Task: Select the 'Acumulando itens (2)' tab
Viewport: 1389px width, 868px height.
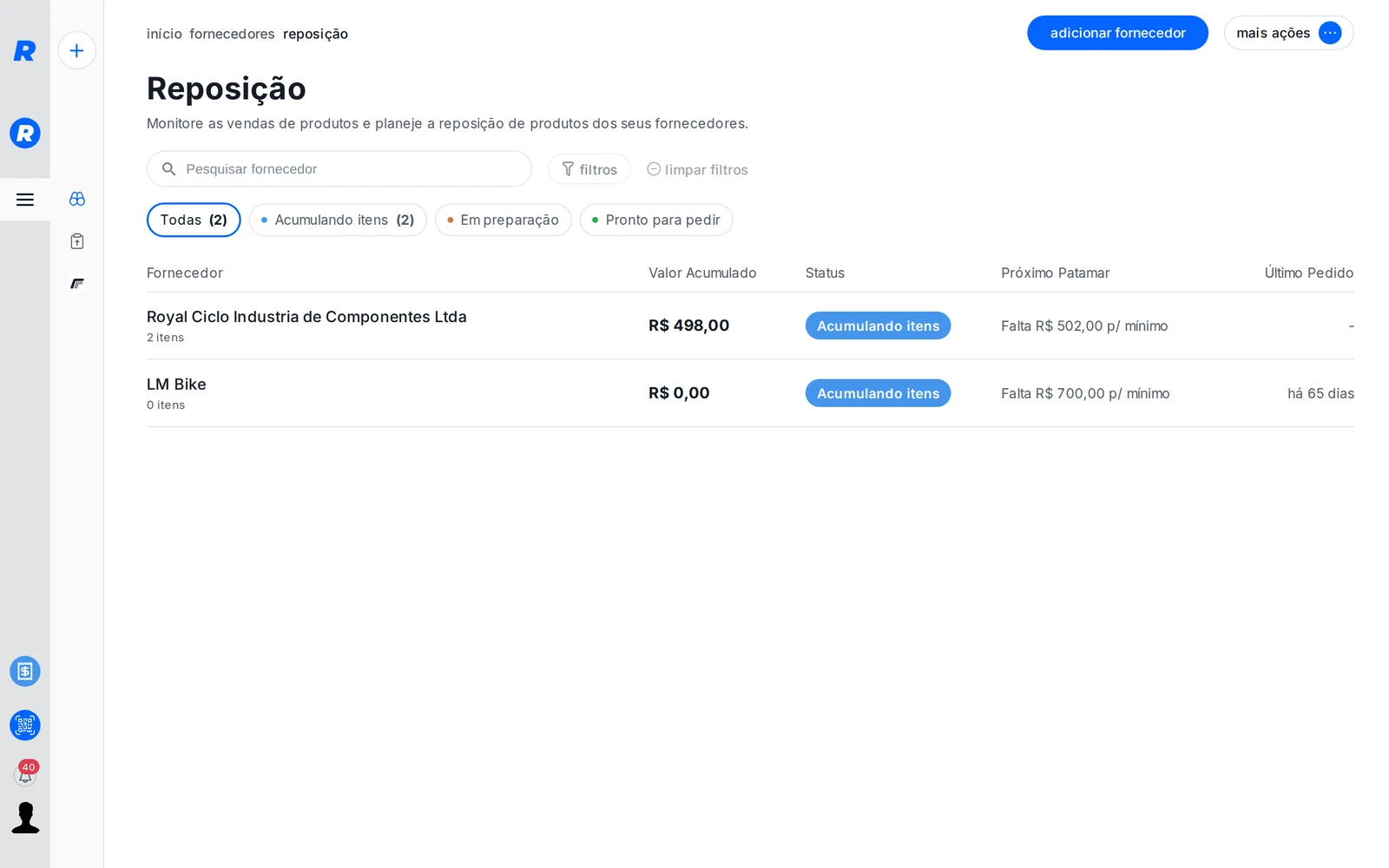Action: click(338, 220)
